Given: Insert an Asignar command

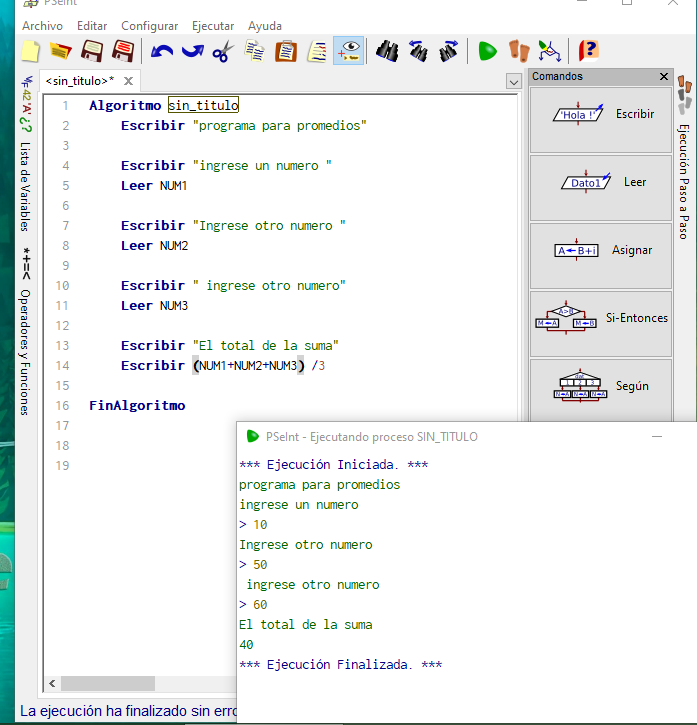Looking at the screenshot, I should click(601, 256).
